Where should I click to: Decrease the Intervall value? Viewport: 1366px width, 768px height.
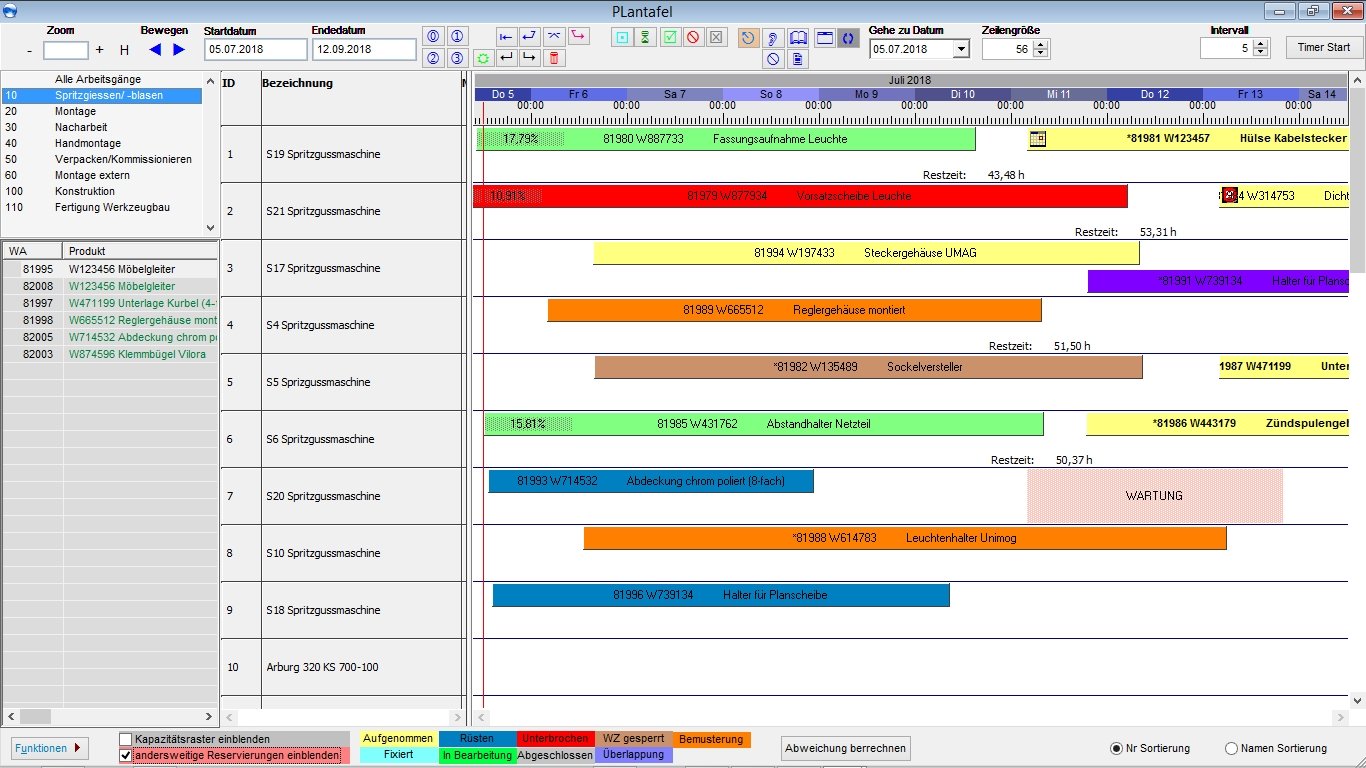1260,53
